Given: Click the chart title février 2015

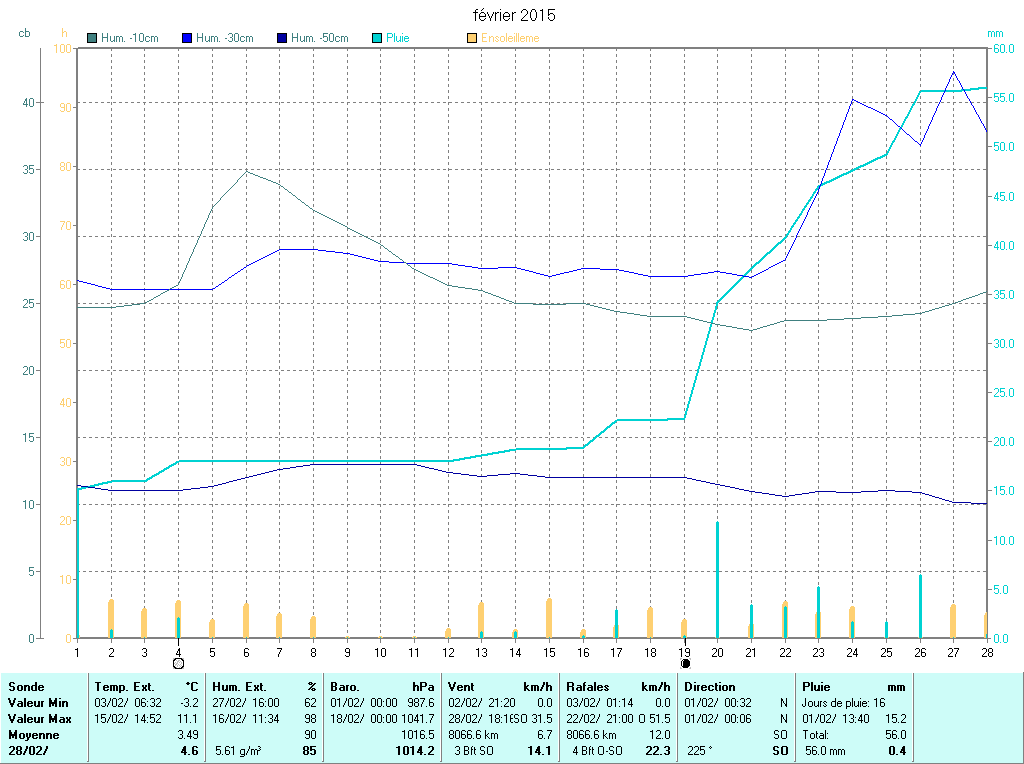Looking at the screenshot, I should [514, 16].
